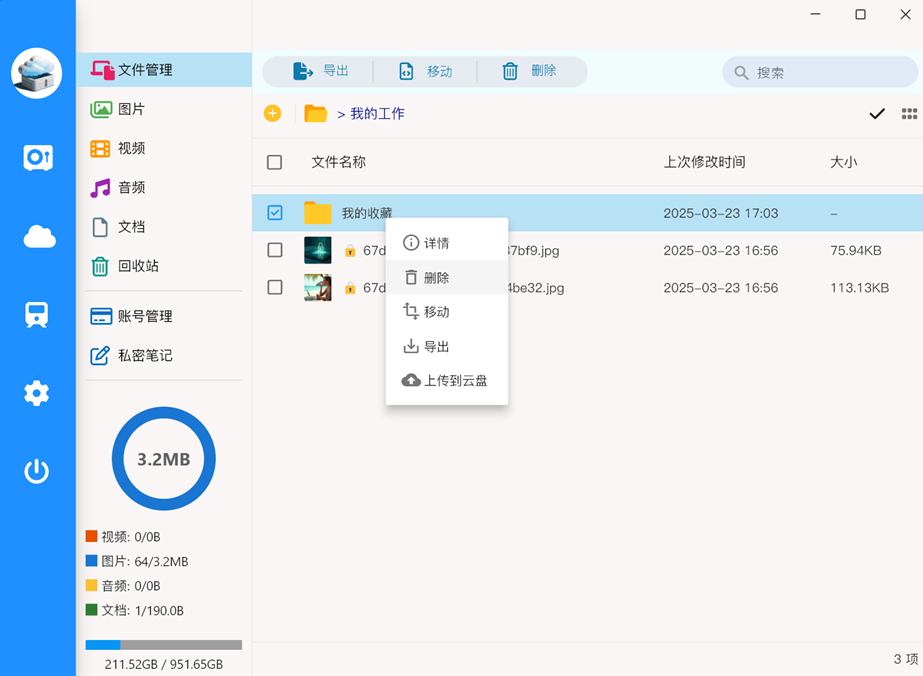Open the safe box icon in blue sidebar
This screenshot has width=923, height=676.
tap(38, 158)
